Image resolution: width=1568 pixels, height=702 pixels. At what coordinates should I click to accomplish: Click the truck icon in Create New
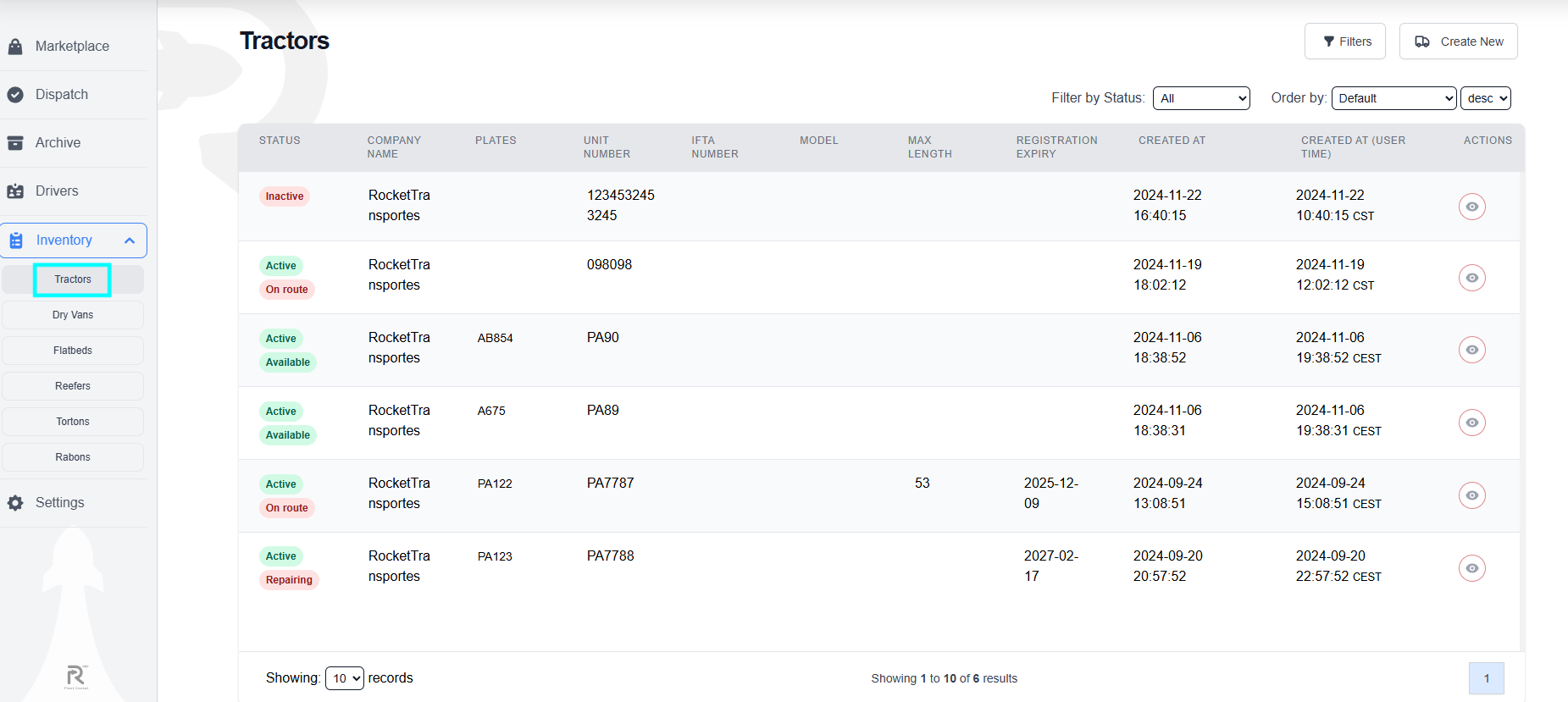coord(1422,41)
